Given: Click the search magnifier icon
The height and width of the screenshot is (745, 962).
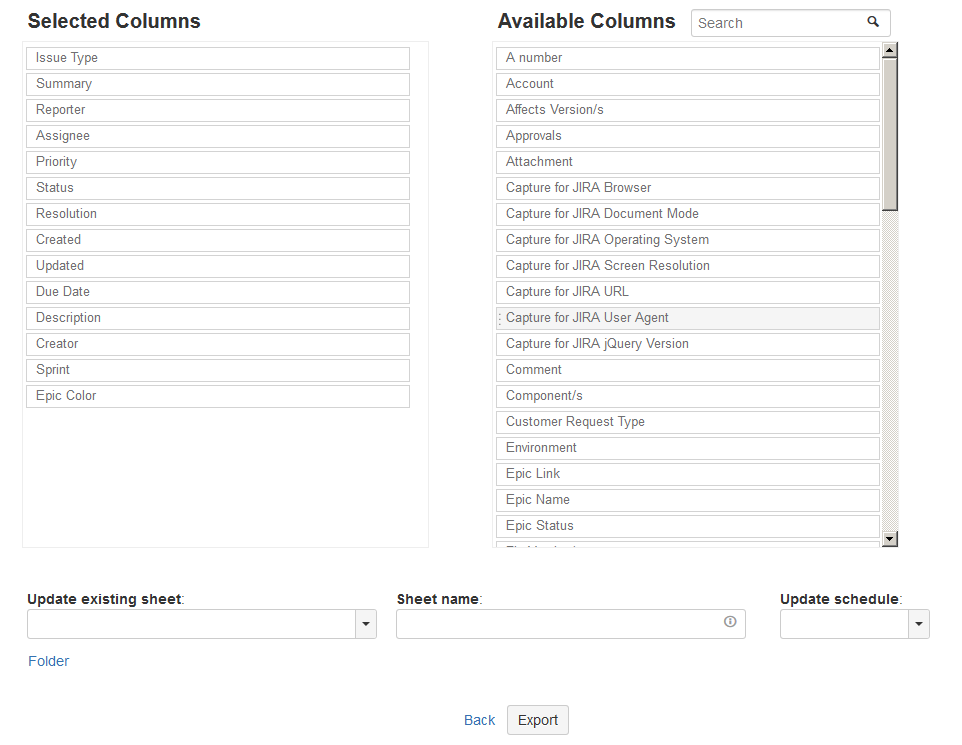Looking at the screenshot, I should [873, 22].
